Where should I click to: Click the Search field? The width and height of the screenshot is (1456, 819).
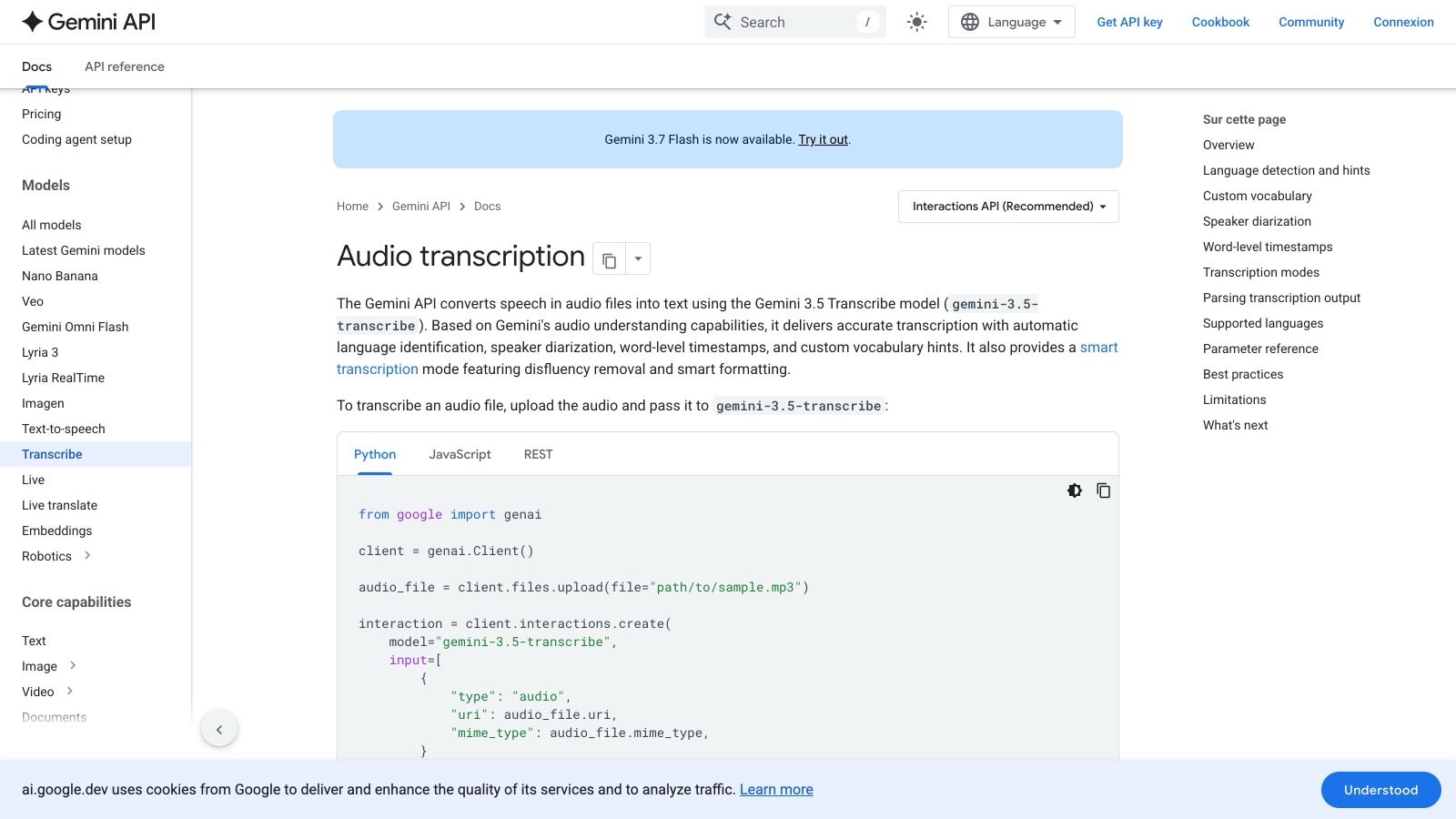point(794,22)
